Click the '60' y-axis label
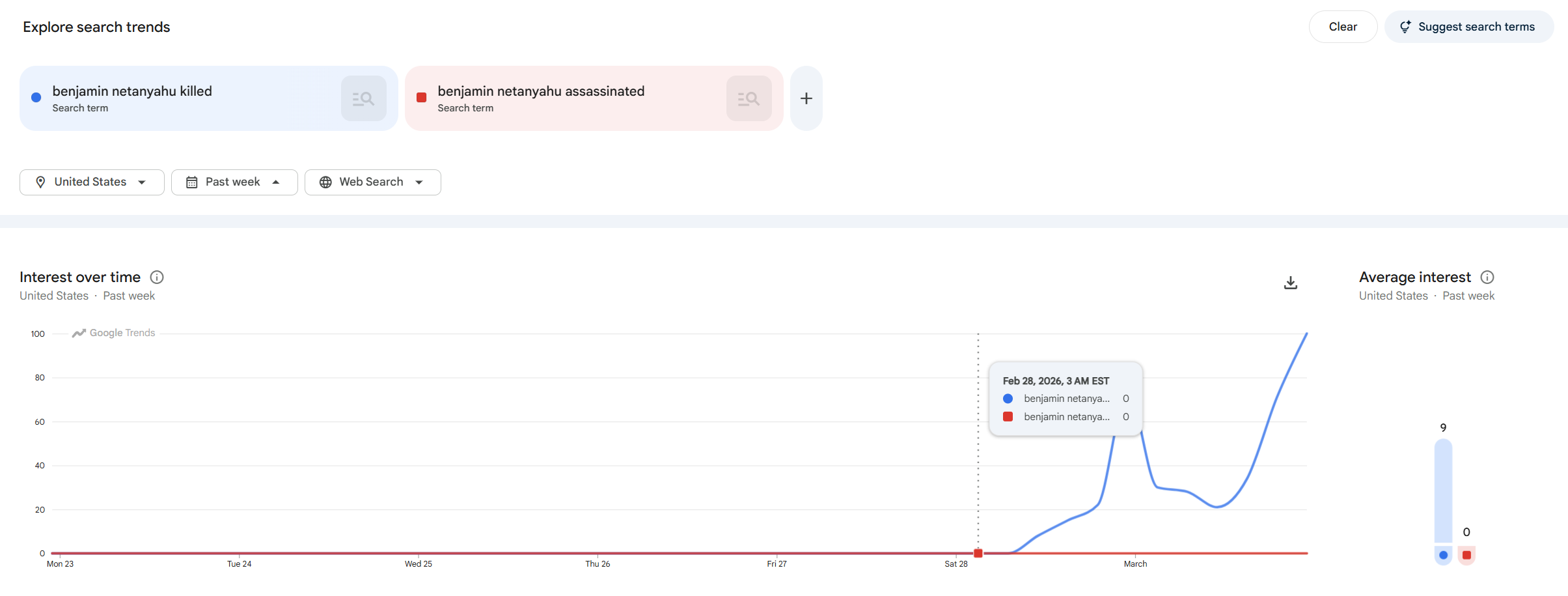 [40, 422]
